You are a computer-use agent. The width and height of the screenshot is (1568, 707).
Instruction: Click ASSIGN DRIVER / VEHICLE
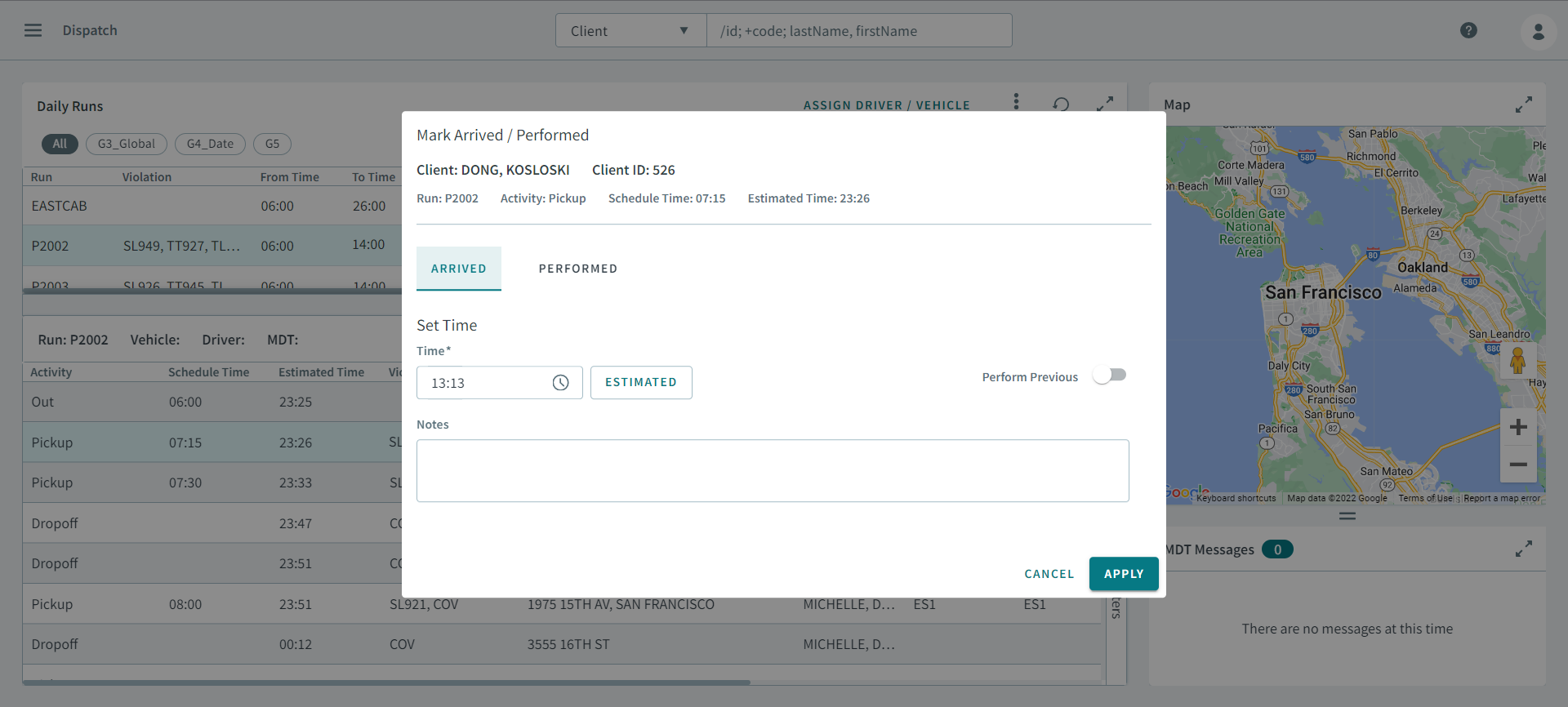tap(887, 105)
